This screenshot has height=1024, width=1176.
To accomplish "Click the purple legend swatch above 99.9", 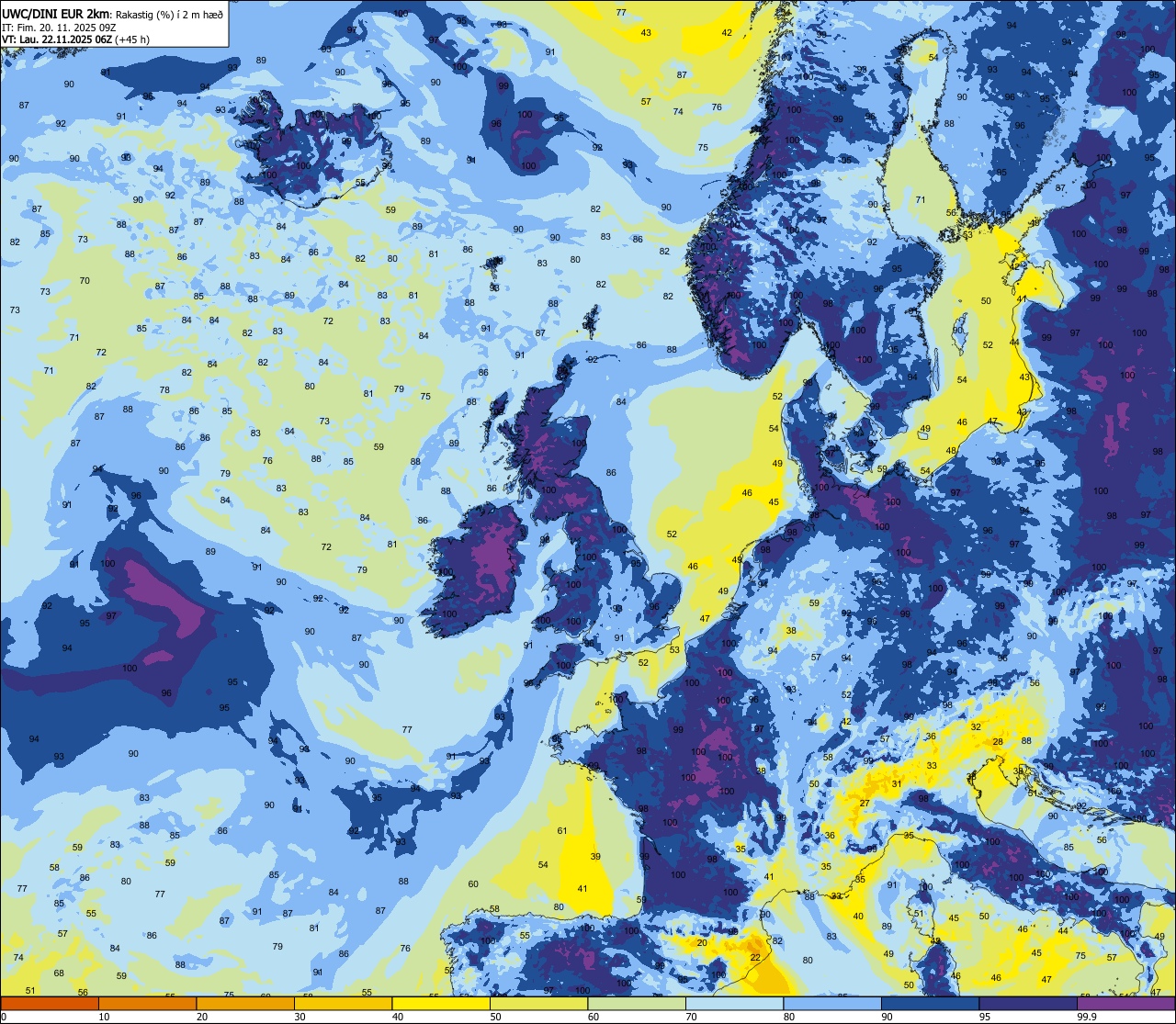I will [1125, 1003].
